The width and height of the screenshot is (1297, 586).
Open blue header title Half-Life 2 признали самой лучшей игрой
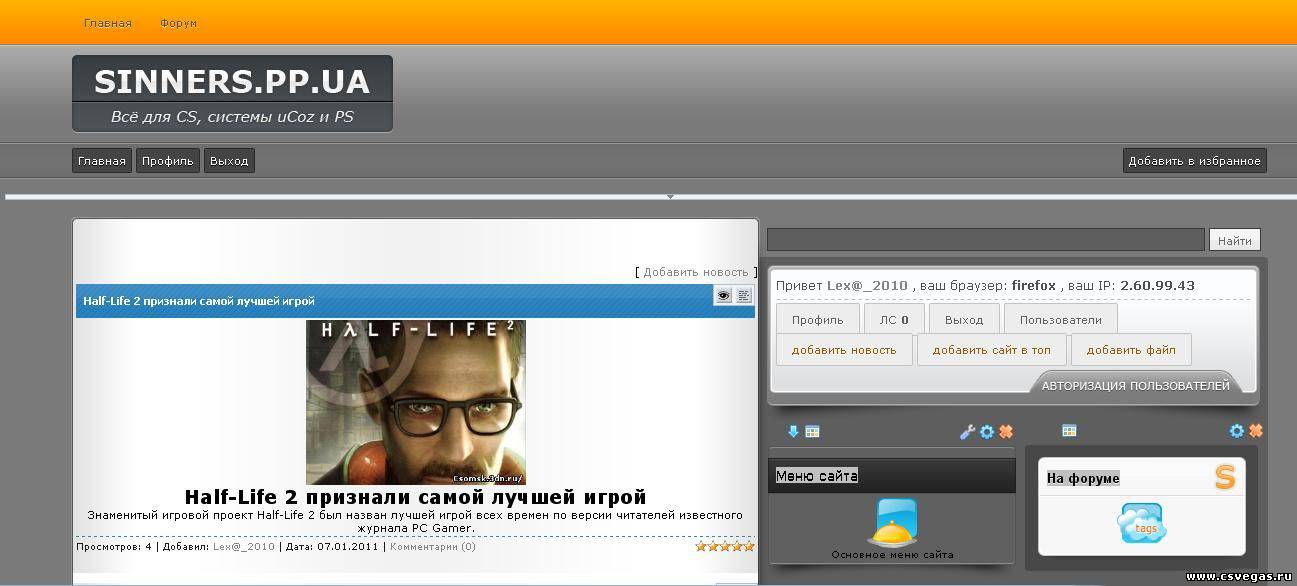[199, 301]
